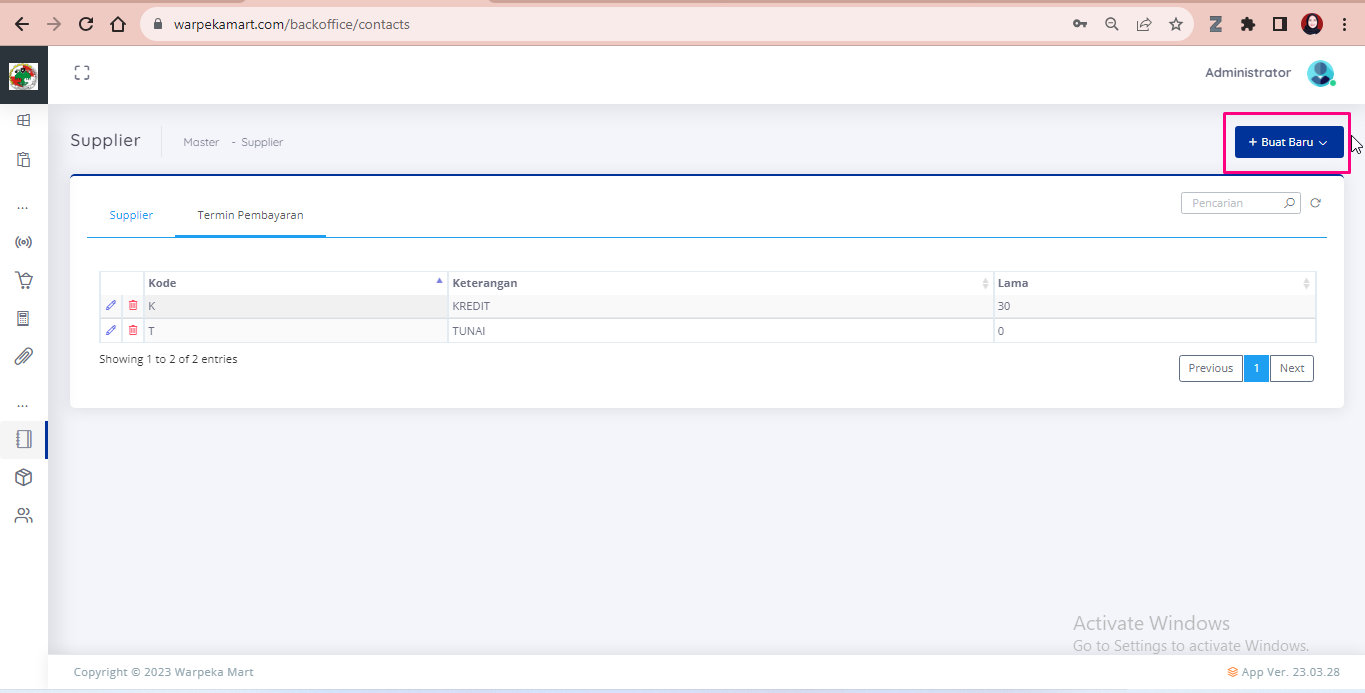Screen dimensions: 1365x693
Task: Open the saved password key icon
Action: pos(1080,24)
